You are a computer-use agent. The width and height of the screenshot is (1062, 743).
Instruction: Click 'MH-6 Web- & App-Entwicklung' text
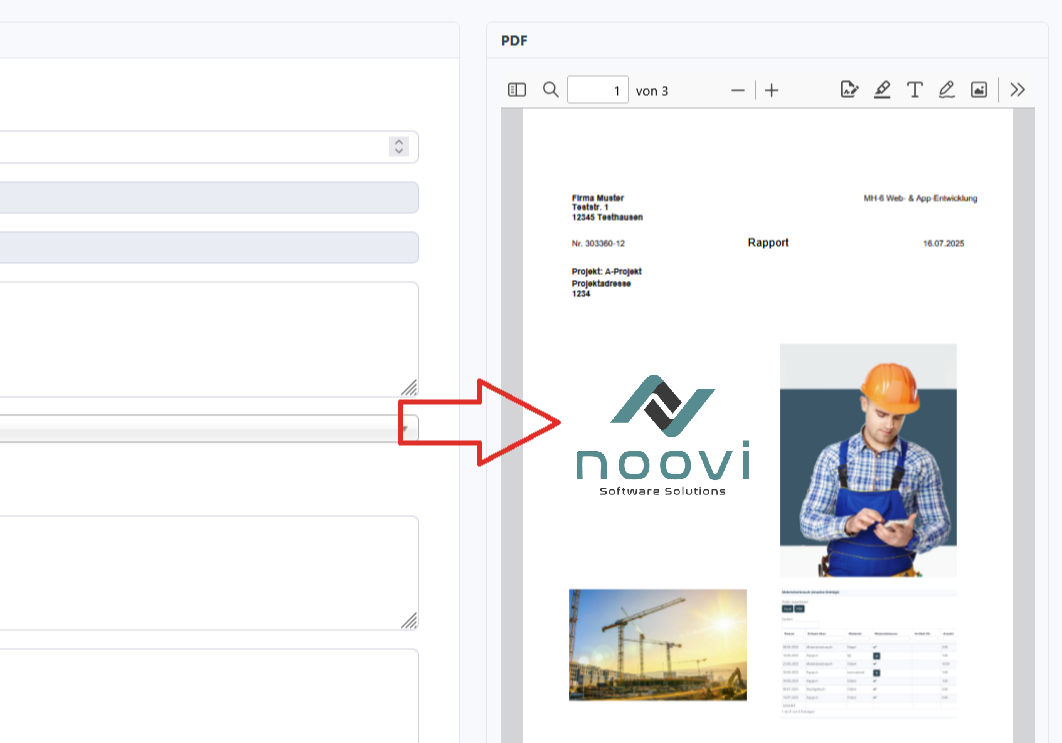(920, 198)
